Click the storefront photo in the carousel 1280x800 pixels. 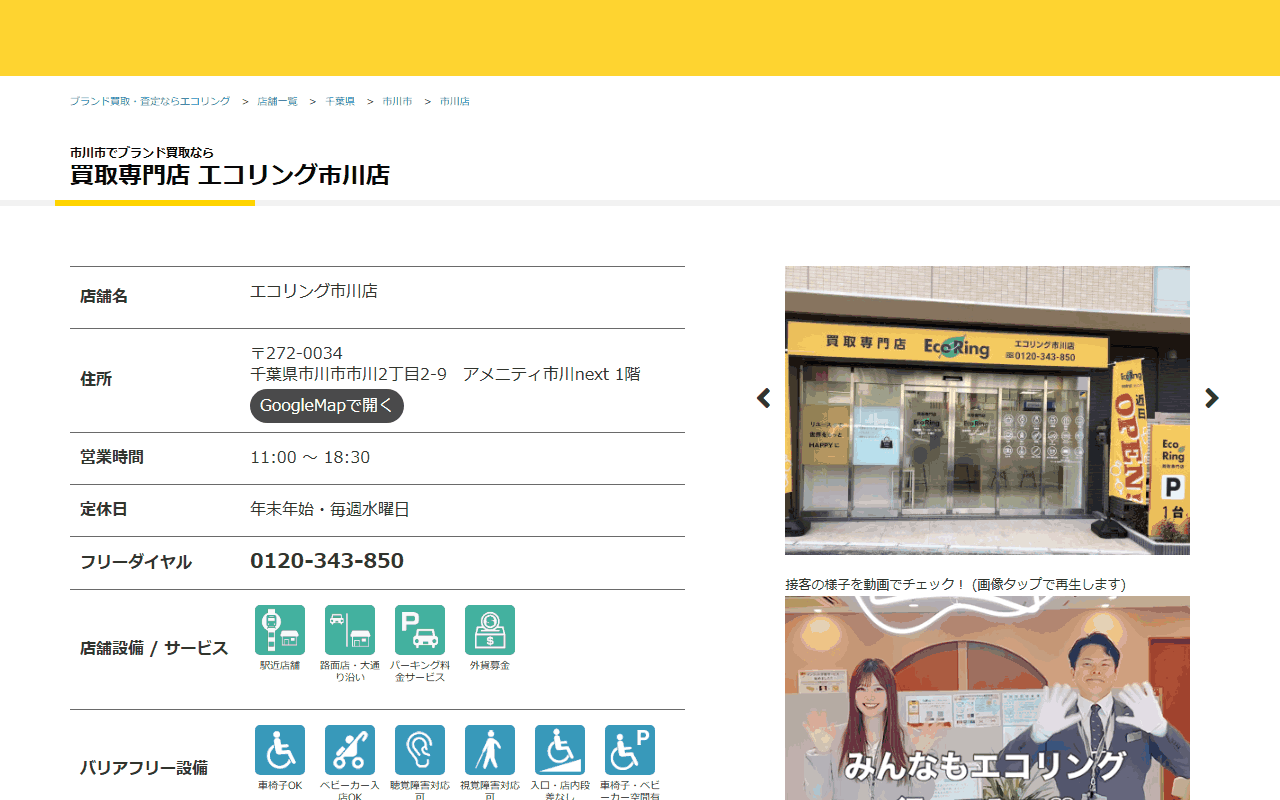pyautogui.click(x=987, y=410)
